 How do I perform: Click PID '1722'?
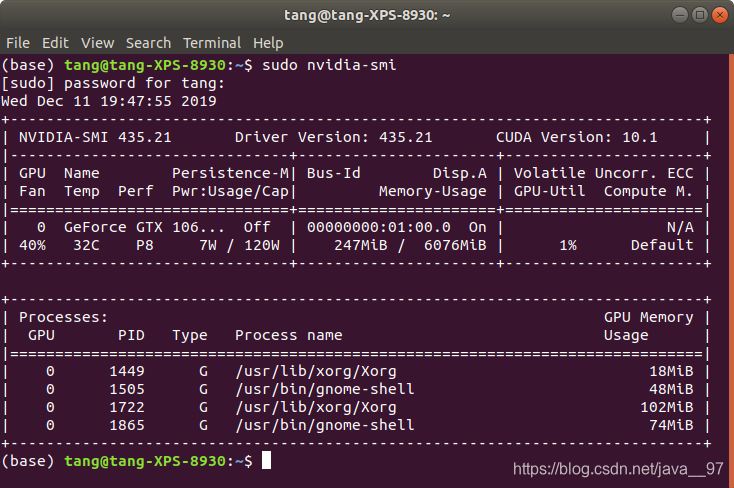[127, 407]
